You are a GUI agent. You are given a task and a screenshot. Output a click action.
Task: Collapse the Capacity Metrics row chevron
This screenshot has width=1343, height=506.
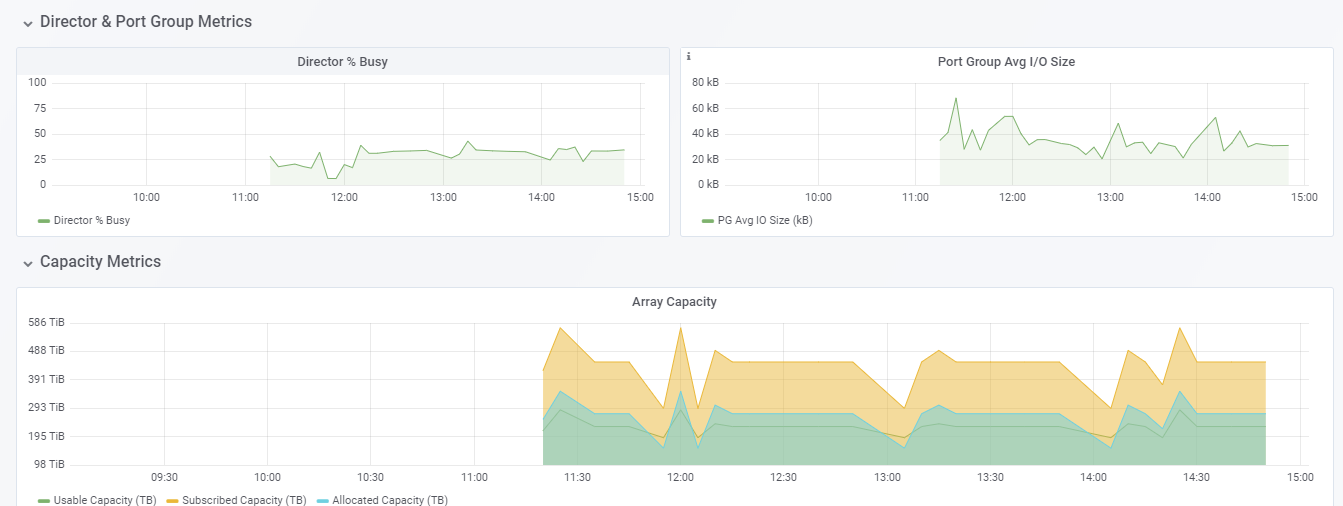pos(28,263)
